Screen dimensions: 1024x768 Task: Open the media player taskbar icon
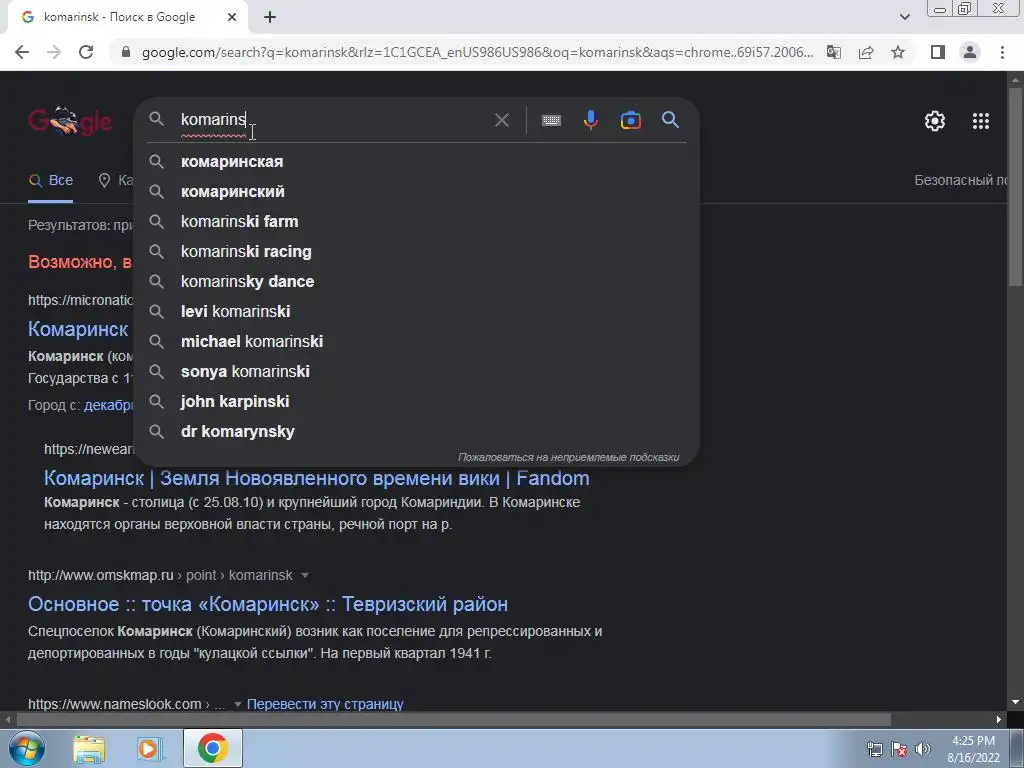[x=149, y=748]
